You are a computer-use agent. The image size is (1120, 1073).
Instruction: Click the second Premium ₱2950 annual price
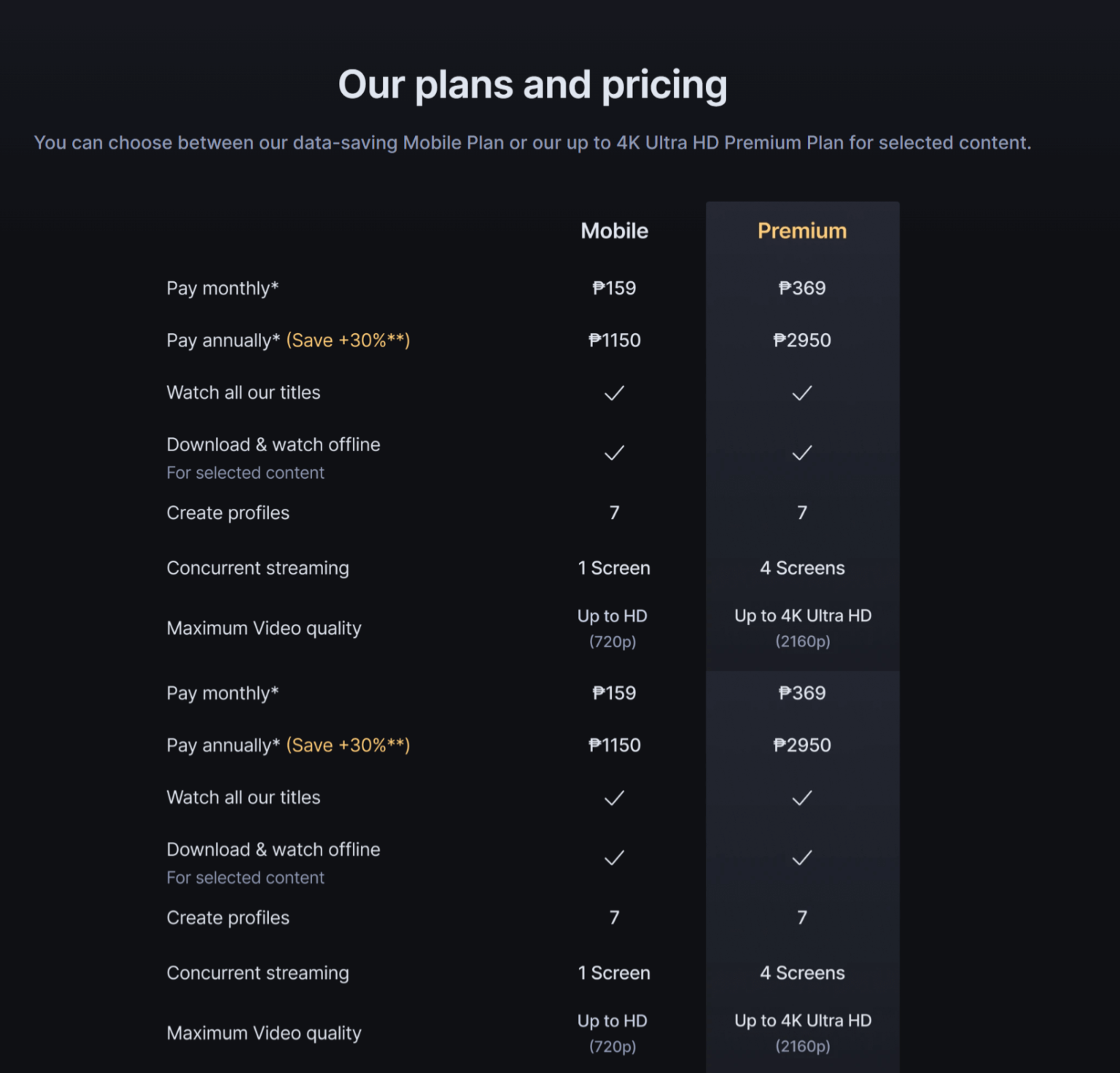tap(801, 745)
